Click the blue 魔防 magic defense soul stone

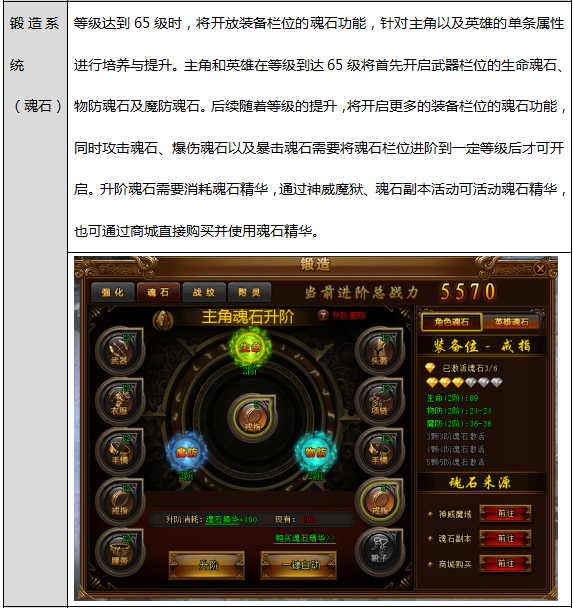(187, 452)
